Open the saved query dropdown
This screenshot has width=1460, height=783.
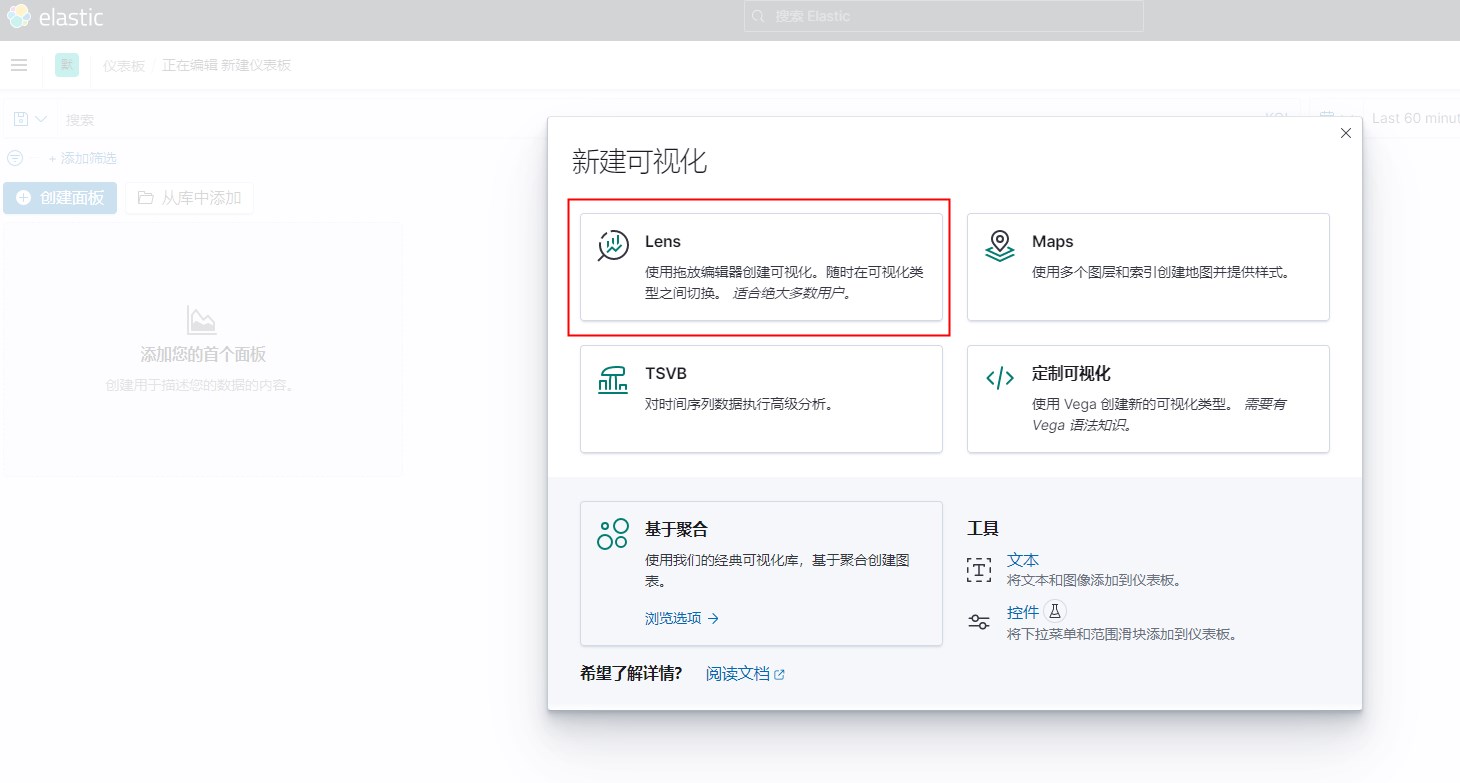tap(30, 119)
